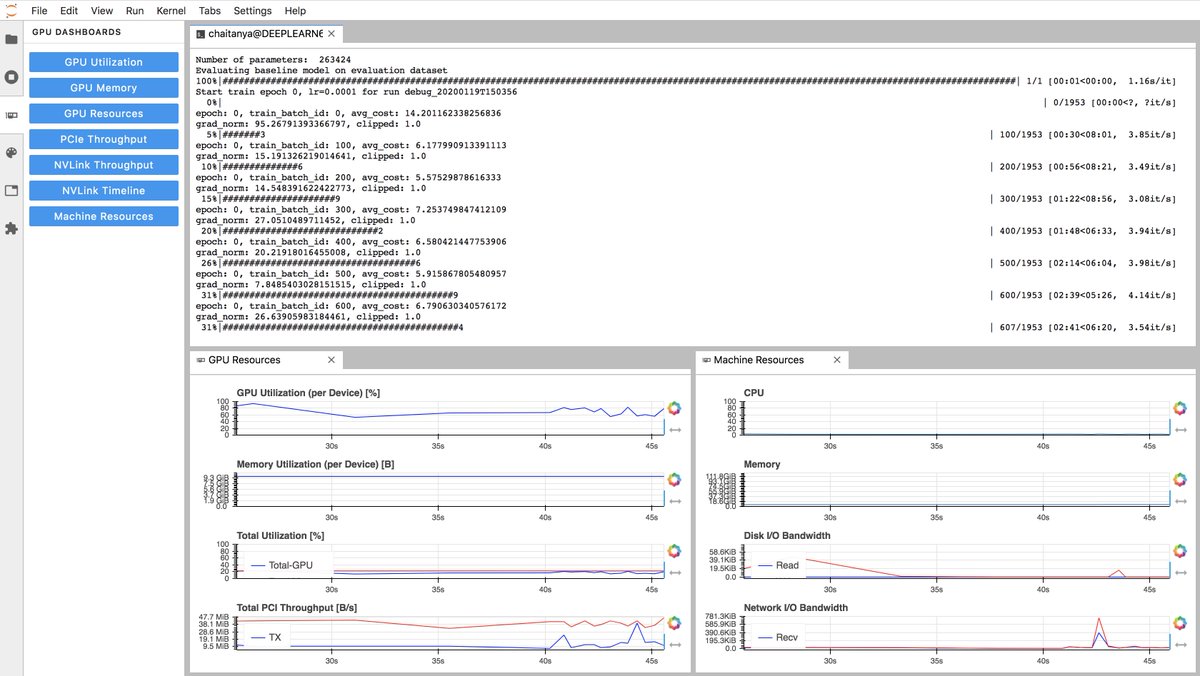The width and height of the screenshot is (1200, 676).
Task: Open the Help menu
Action: 295,10
